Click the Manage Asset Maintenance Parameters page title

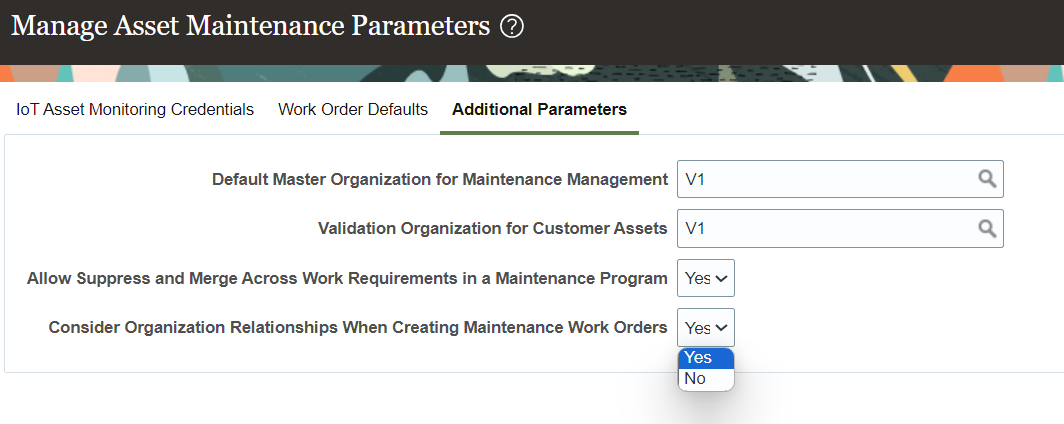click(x=250, y=27)
